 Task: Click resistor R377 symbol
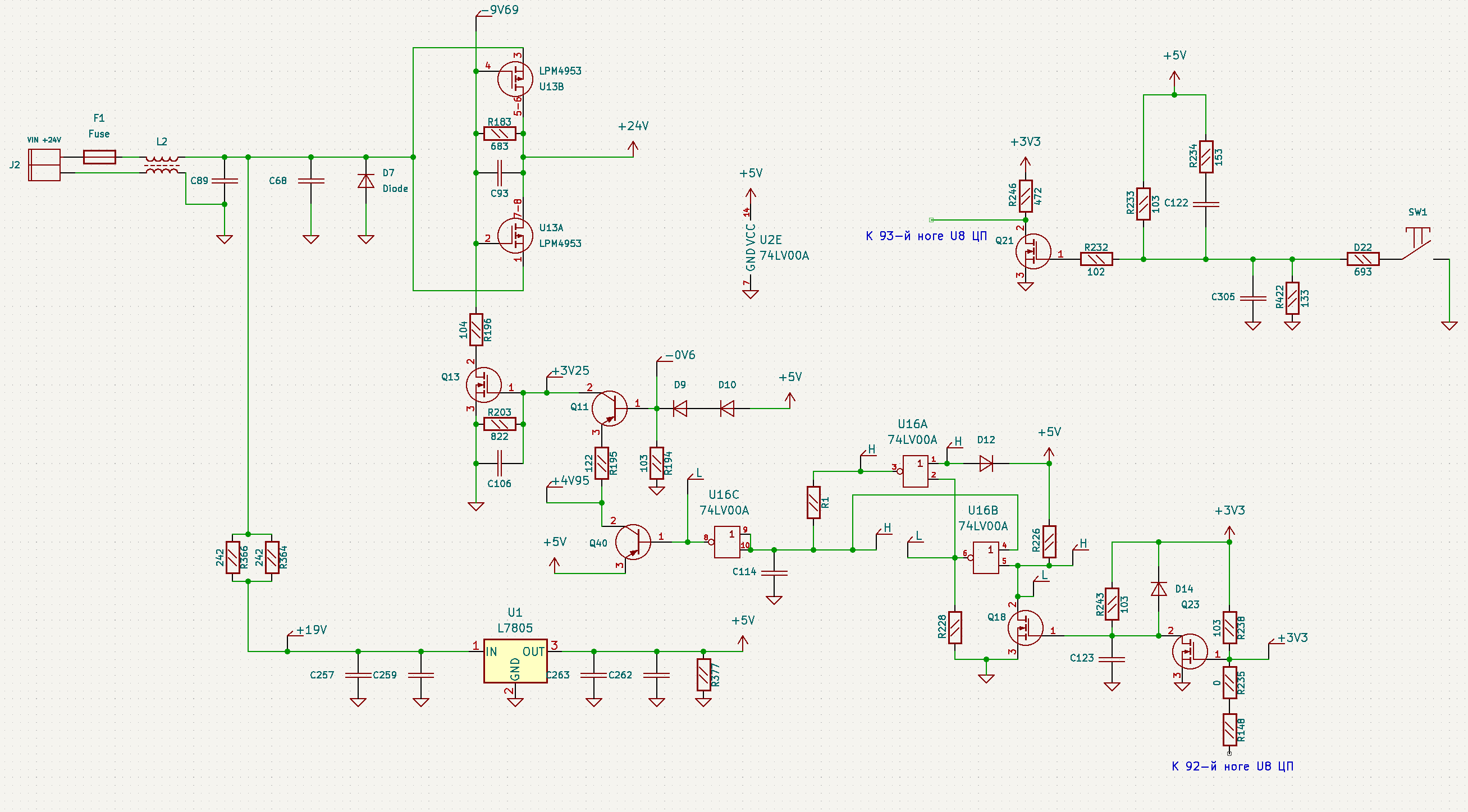[704, 675]
